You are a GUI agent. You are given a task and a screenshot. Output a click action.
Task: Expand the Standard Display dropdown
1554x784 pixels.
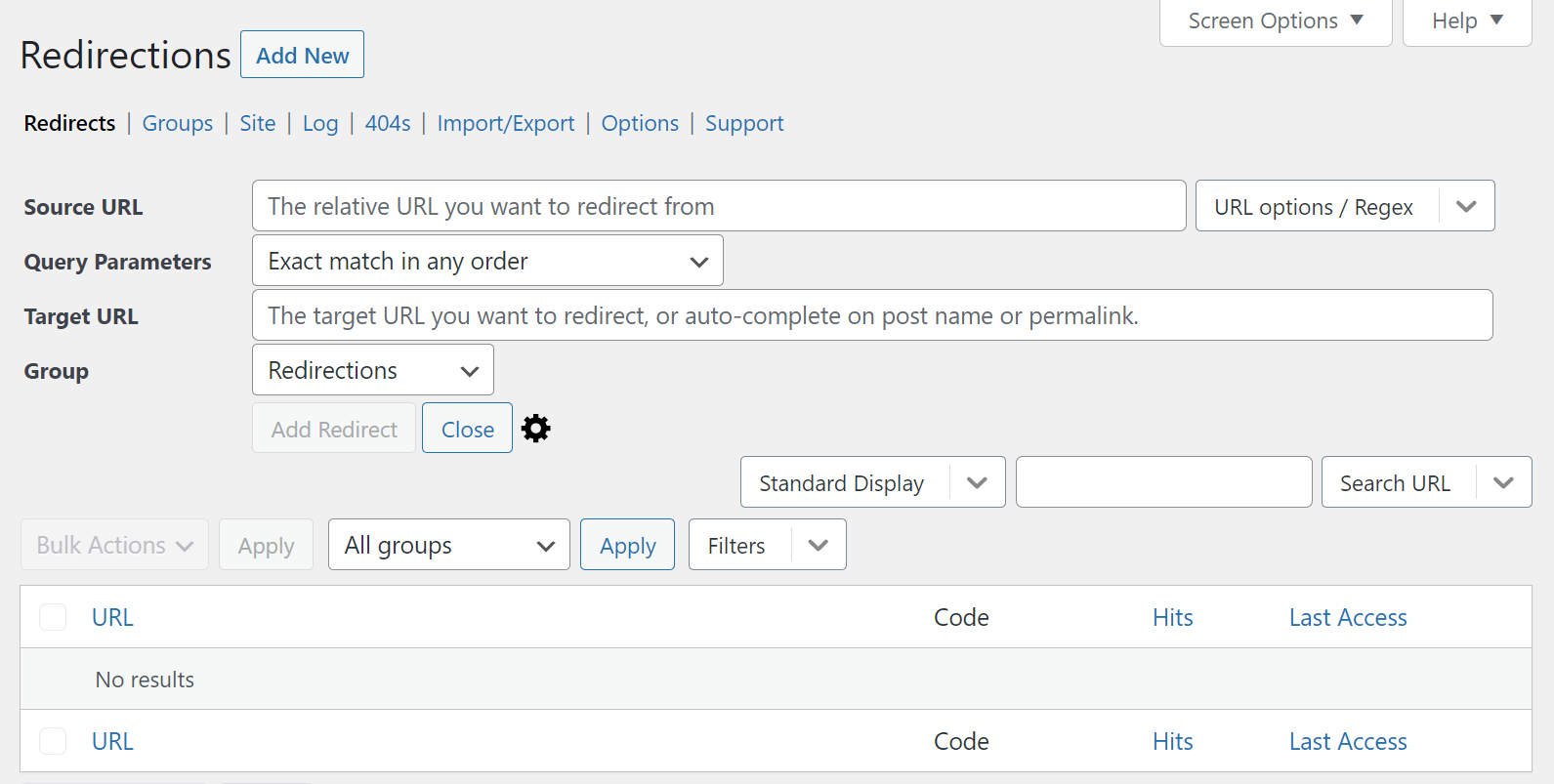(x=871, y=482)
